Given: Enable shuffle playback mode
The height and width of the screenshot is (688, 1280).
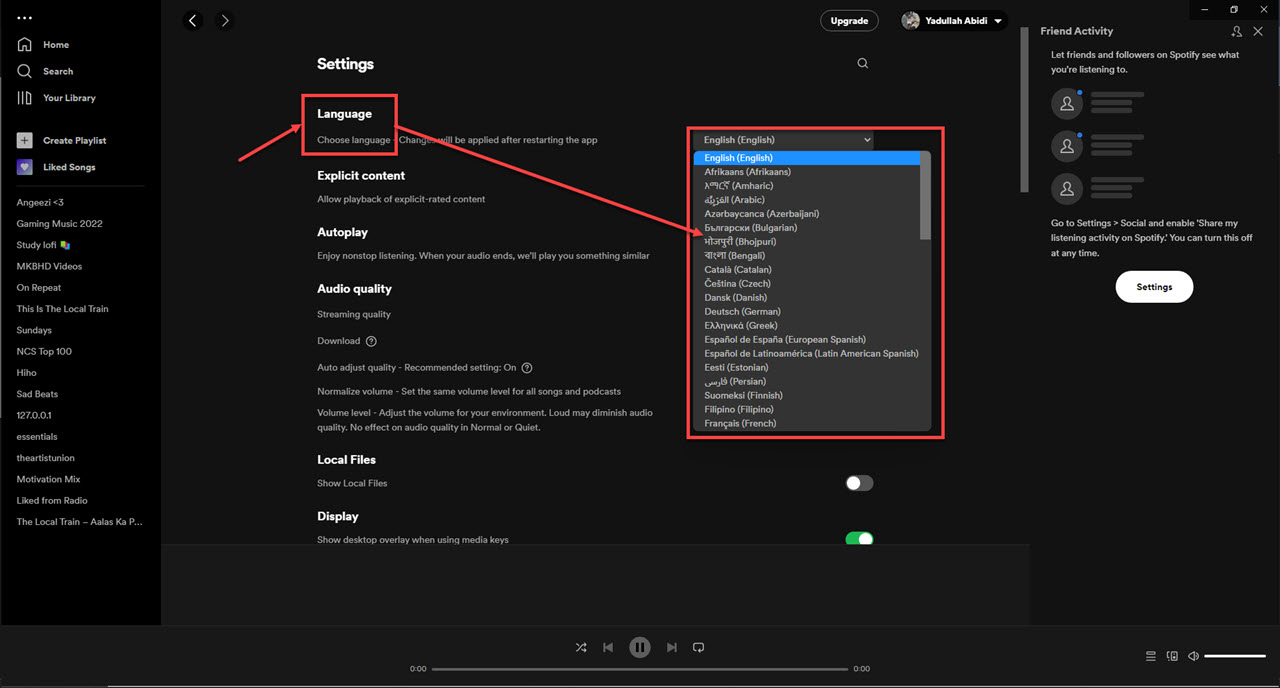Looking at the screenshot, I should tap(581, 647).
